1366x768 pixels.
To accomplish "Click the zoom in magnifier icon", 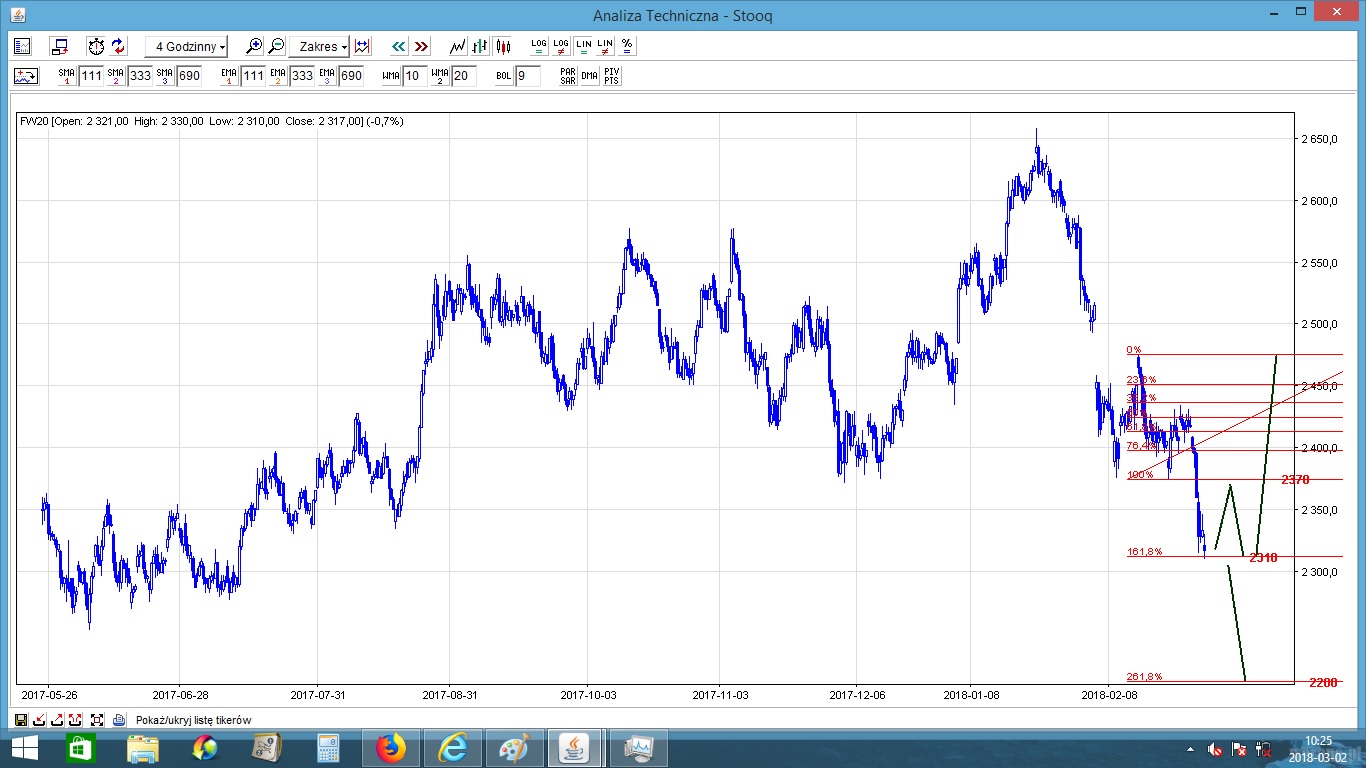I will 254,46.
